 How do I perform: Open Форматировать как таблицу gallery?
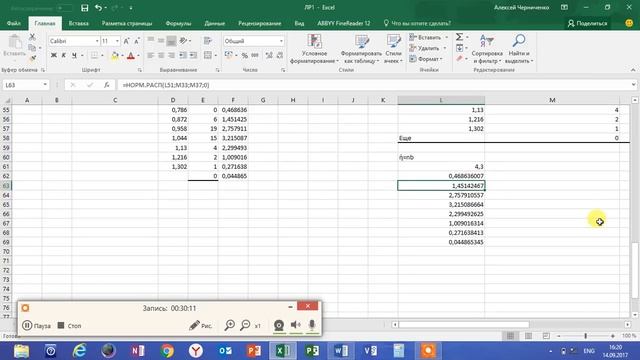click(x=361, y=49)
